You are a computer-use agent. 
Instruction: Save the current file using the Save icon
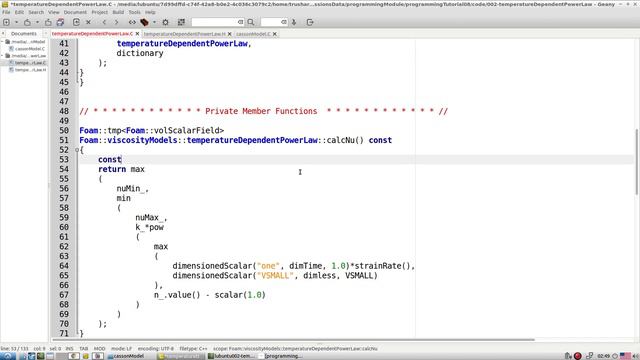tap(48, 22)
